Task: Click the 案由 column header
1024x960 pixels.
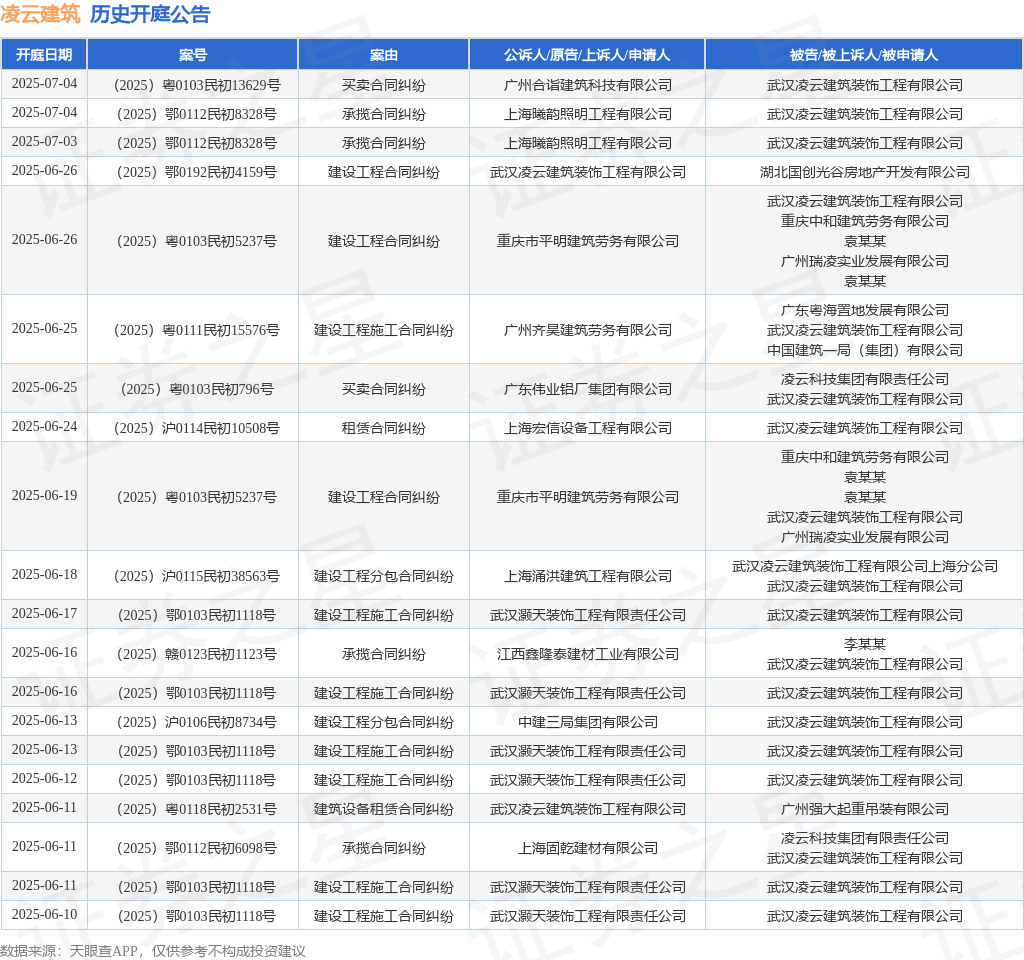Action: (383, 55)
